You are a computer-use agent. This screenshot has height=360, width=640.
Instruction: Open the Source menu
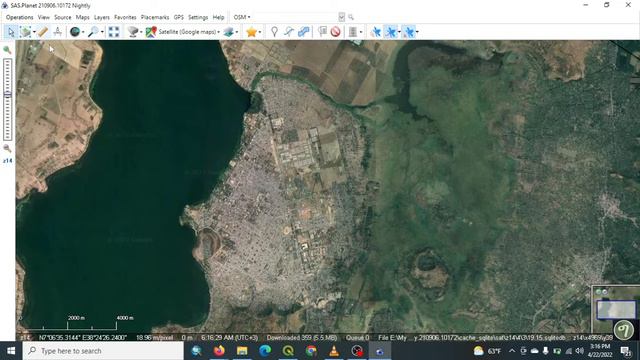pyautogui.click(x=62, y=17)
